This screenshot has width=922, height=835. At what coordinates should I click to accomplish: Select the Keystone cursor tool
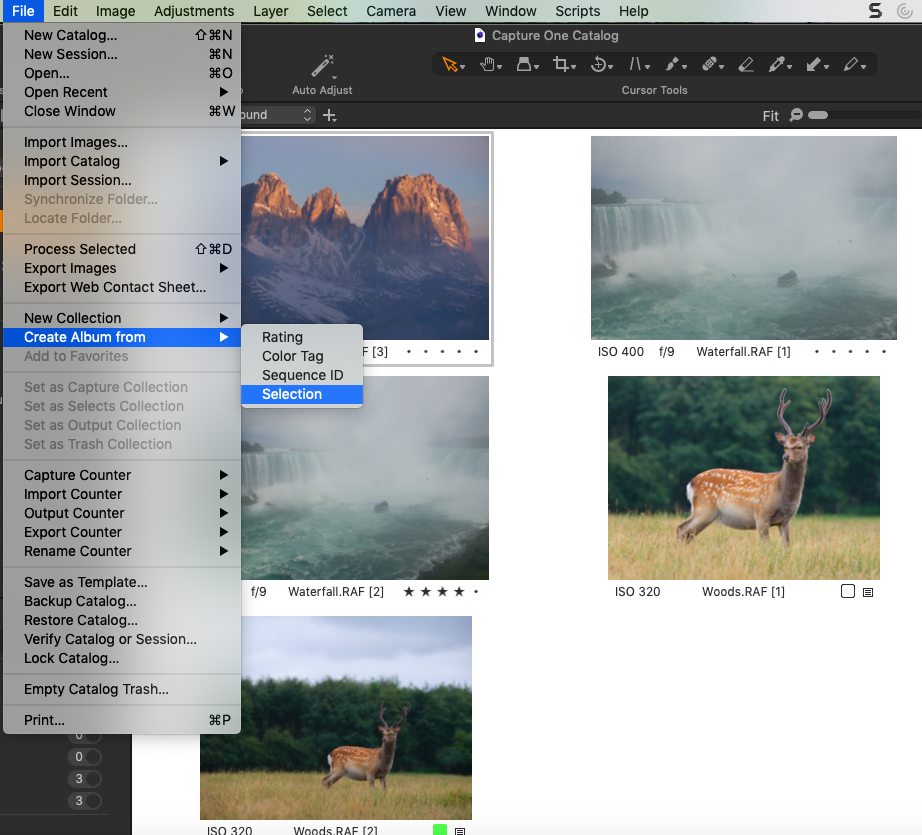click(x=636, y=64)
